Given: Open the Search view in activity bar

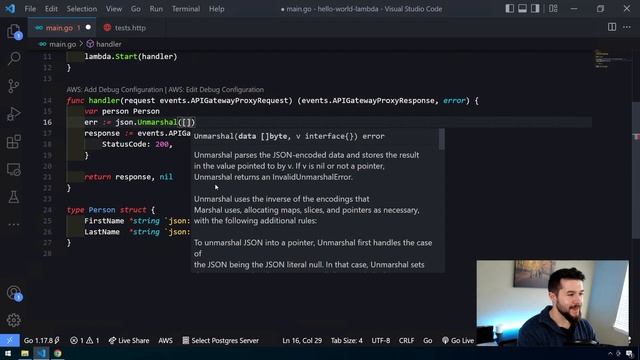Looking at the screenshot, I should pos(14,58).
